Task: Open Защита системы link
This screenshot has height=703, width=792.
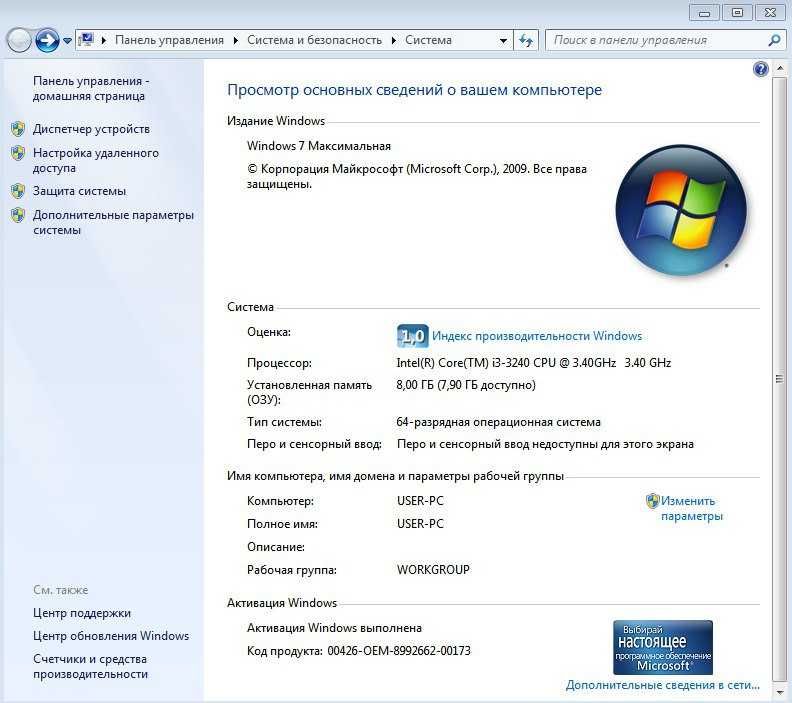Action: point(79,191)
